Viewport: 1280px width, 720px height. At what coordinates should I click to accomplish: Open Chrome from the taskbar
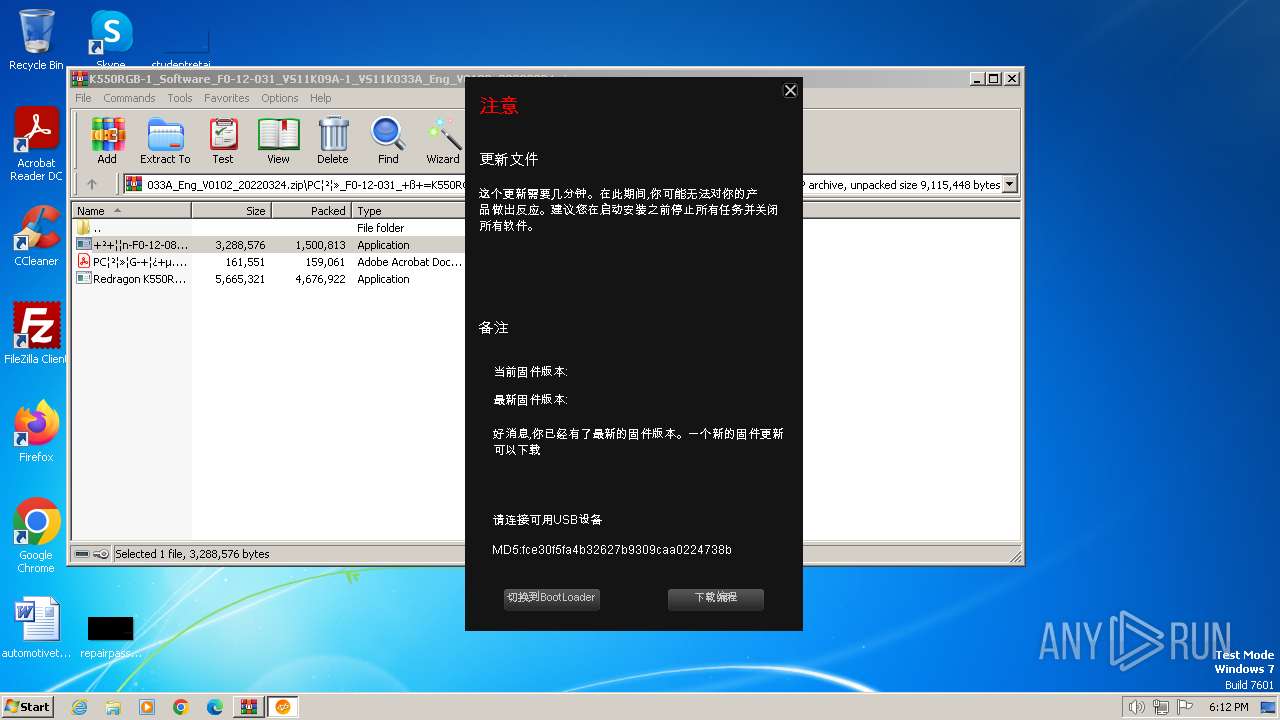point(181,707)
